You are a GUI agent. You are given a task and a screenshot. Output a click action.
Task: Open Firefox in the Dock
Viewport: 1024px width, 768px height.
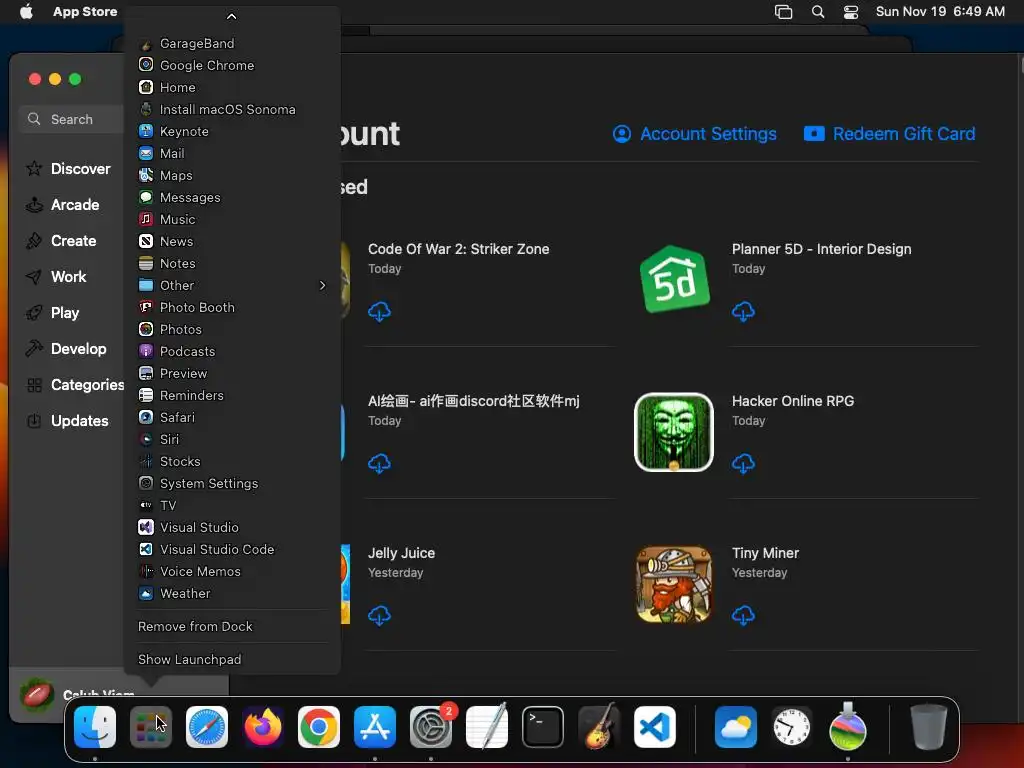click(263, 727)
